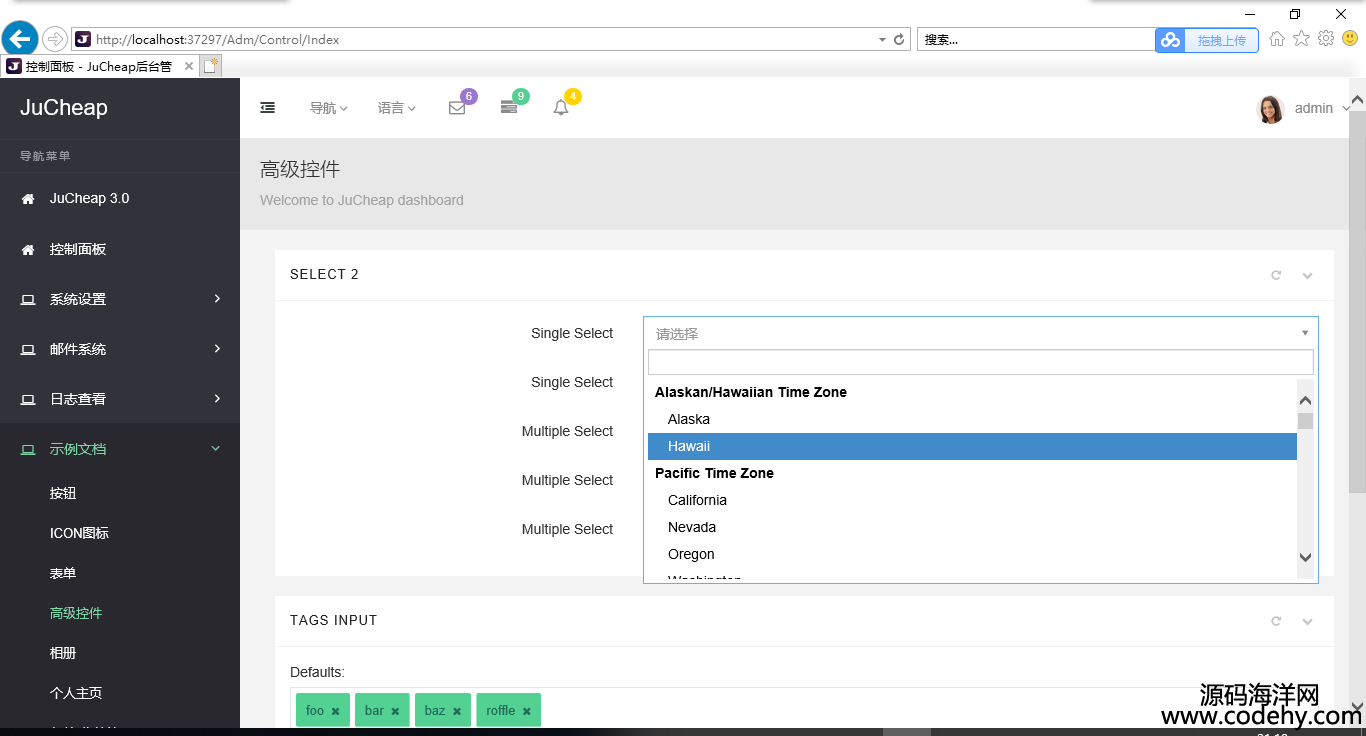The width and height of the screenshot is (1366, 736).
Task: Click the bell alerts icon
Action: point(561,108)
